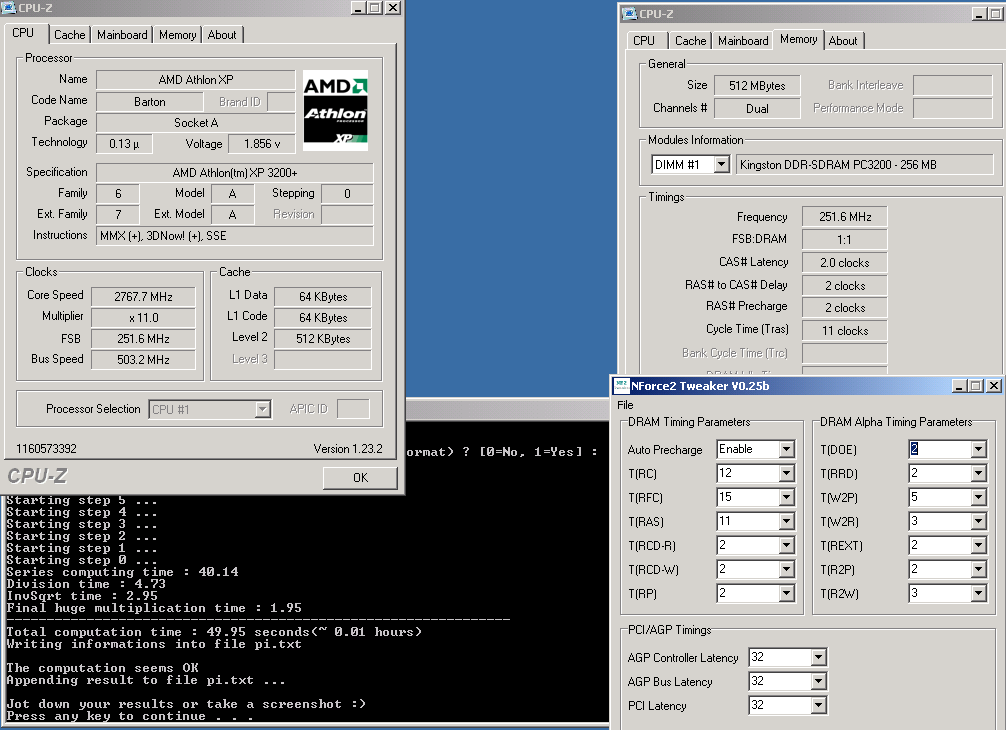
Task: Click NForce2 Tweaker title bar icon
Action: (x=622, y=386)
